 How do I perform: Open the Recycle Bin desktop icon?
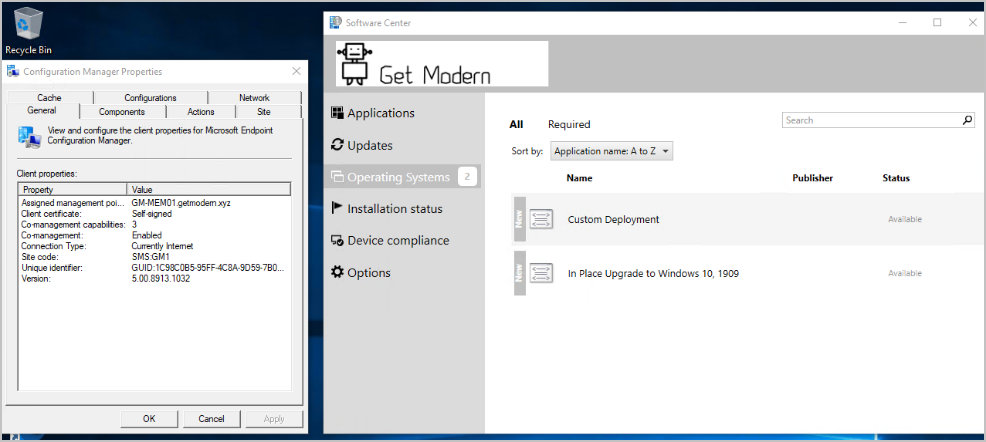(x=28, y=31)
